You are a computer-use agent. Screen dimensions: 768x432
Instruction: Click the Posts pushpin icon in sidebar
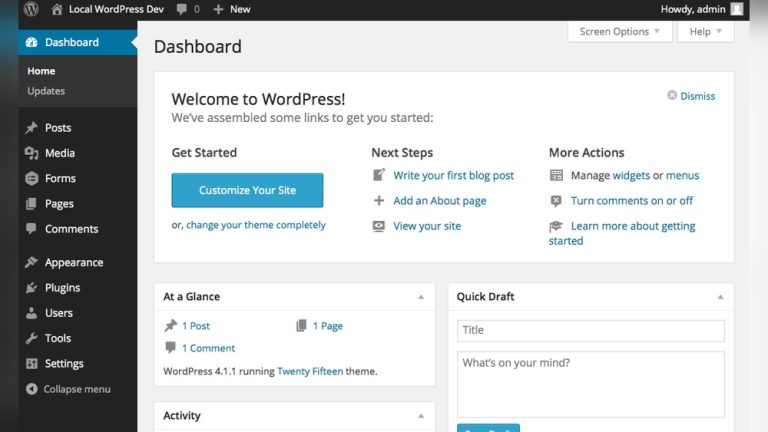click(x=31, y=128)
